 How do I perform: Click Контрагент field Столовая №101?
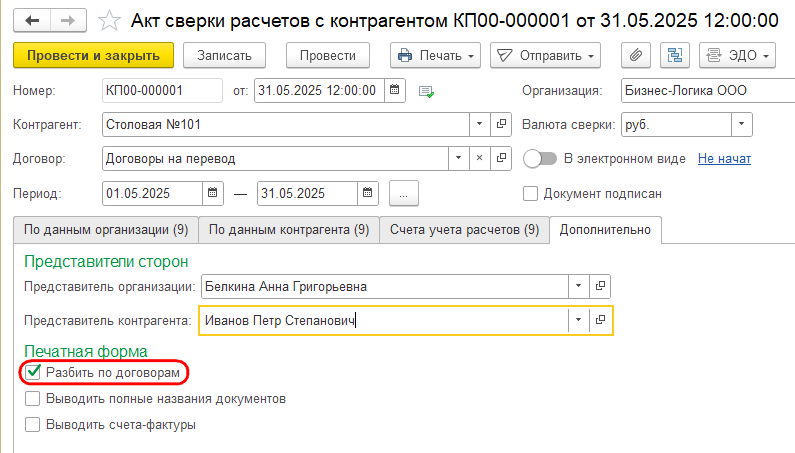[285, 124]
